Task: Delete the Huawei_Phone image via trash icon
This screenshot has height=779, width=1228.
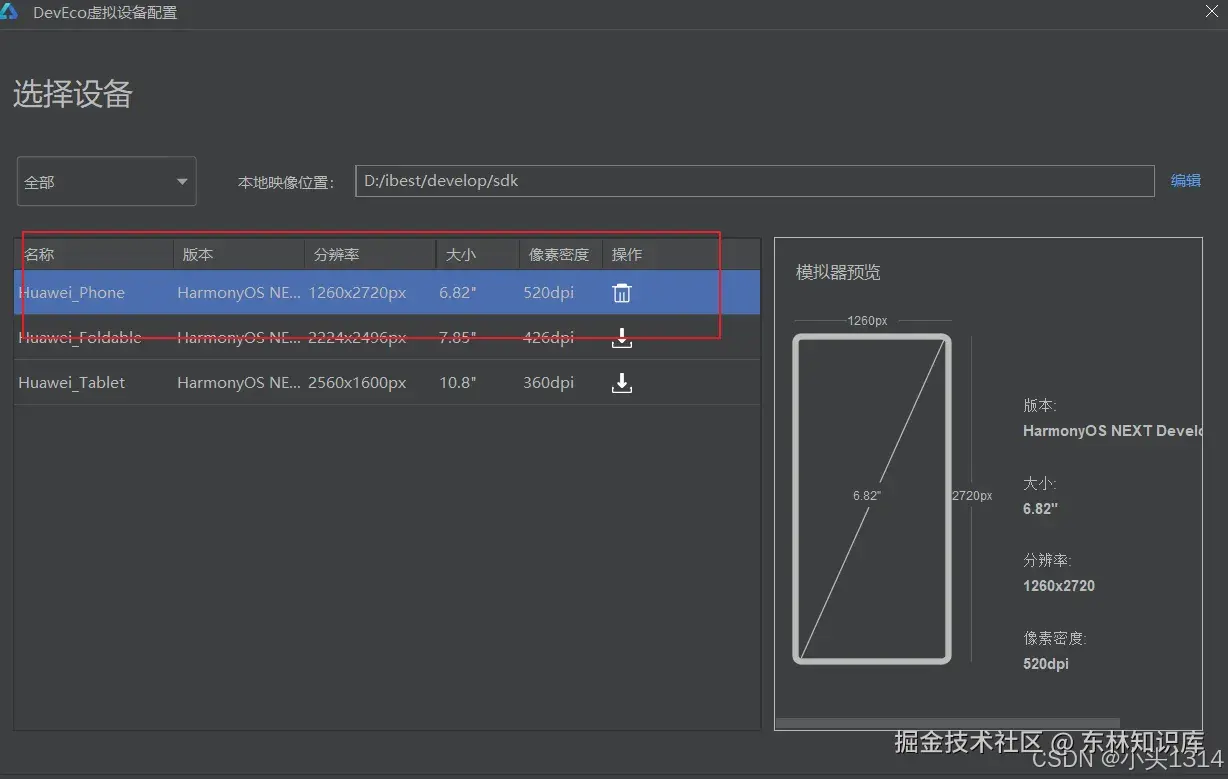Action: click(621, 293)
